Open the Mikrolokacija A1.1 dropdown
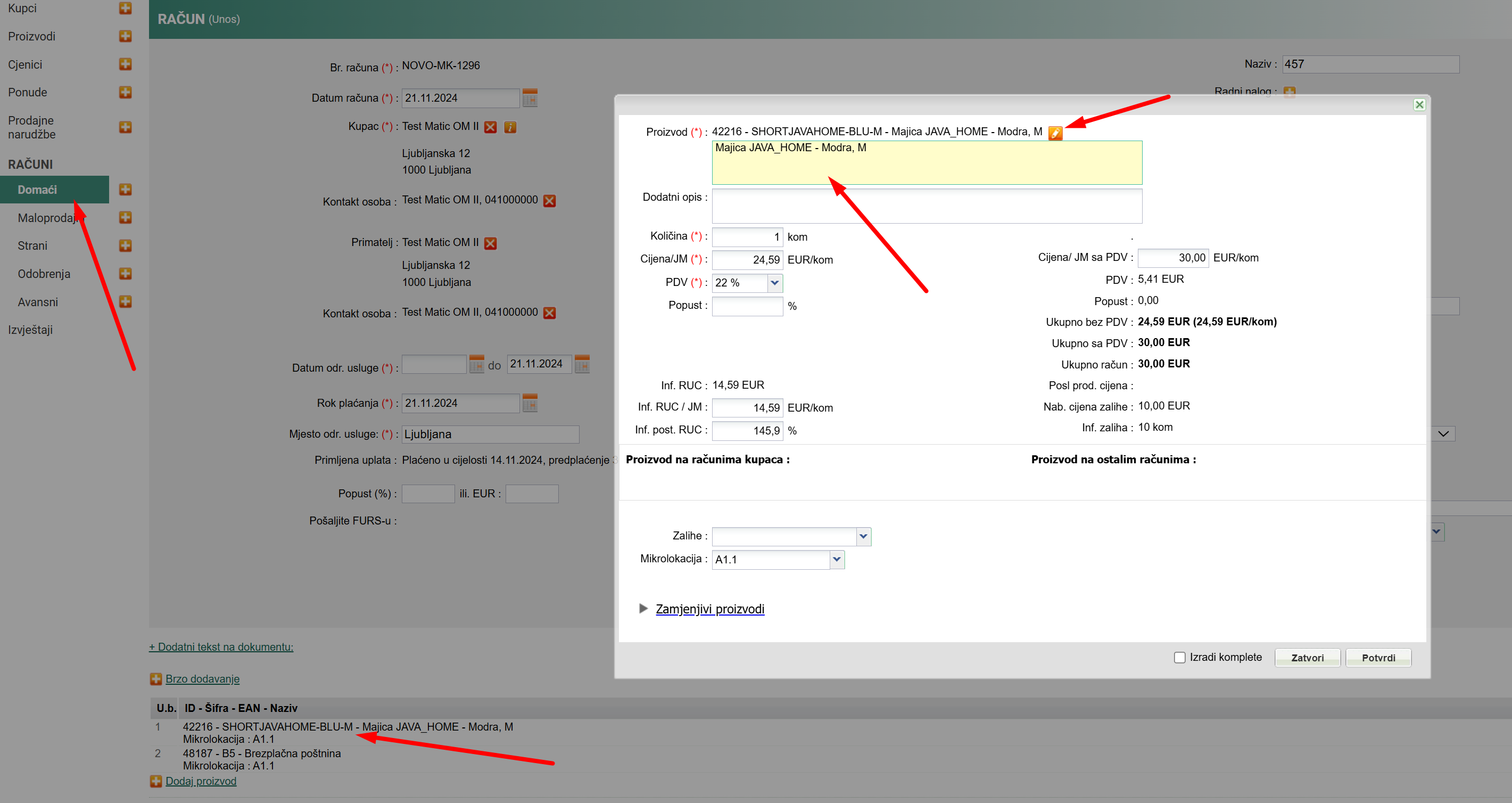This screenshot has width=1512, height=803. click(x=837, y=560)
